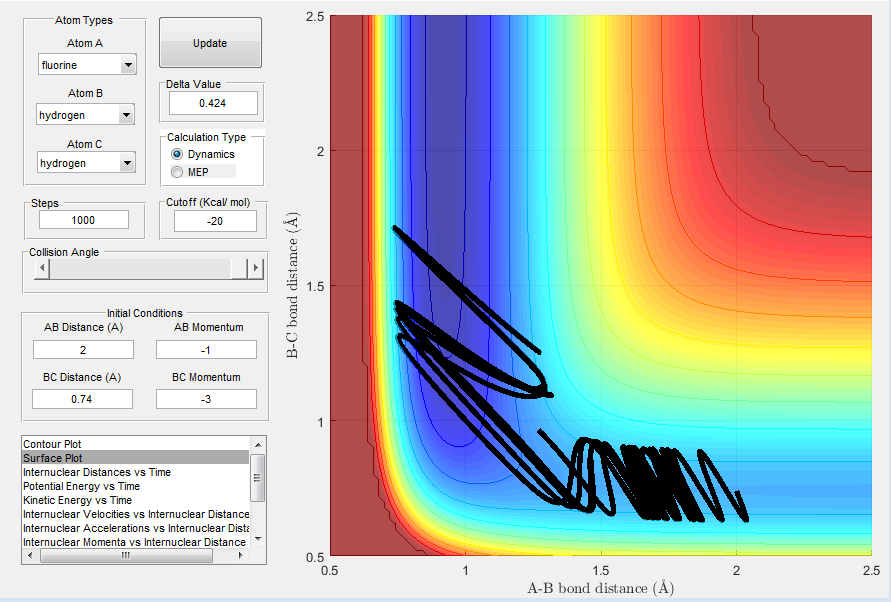Click the Steps input field
This screenshot has height=602, width=891.
pyautogui.click(x=84, y=220)
